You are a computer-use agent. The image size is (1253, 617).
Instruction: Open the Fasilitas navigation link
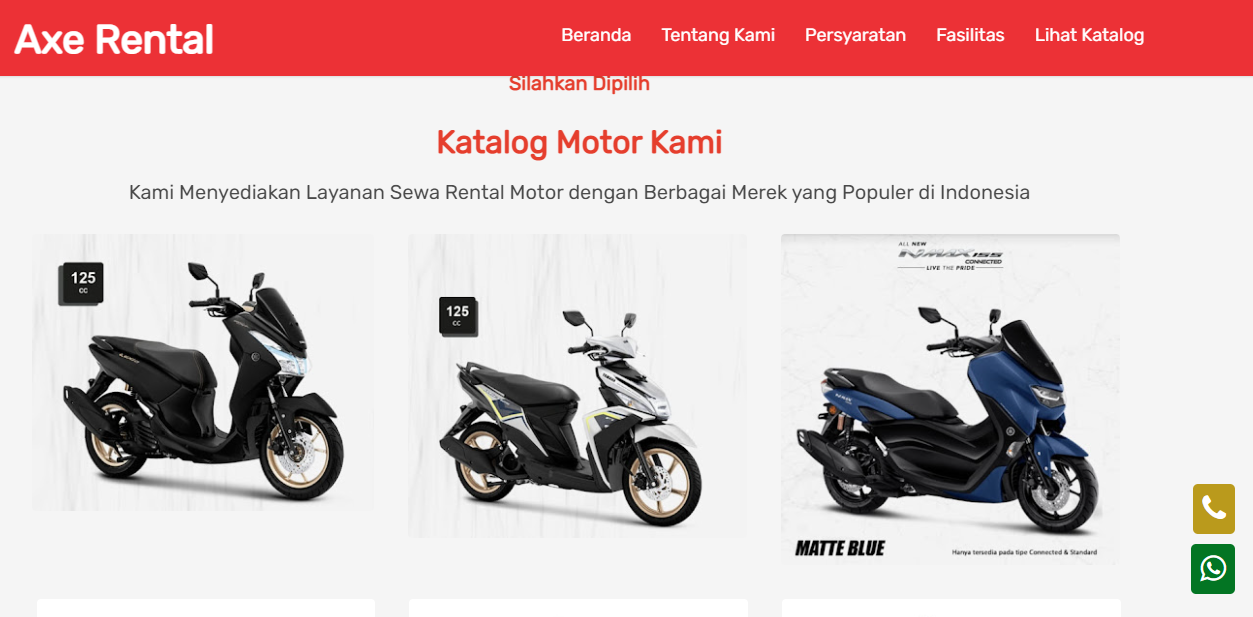tap(970, 35)
